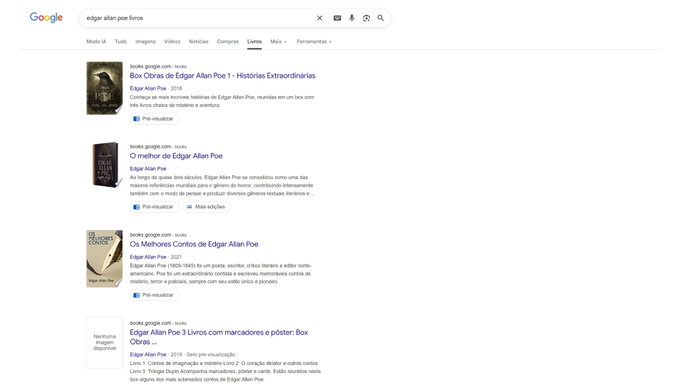
Task: Open O melhor de Edgar Allan Poe link
Action: point(176,156)
